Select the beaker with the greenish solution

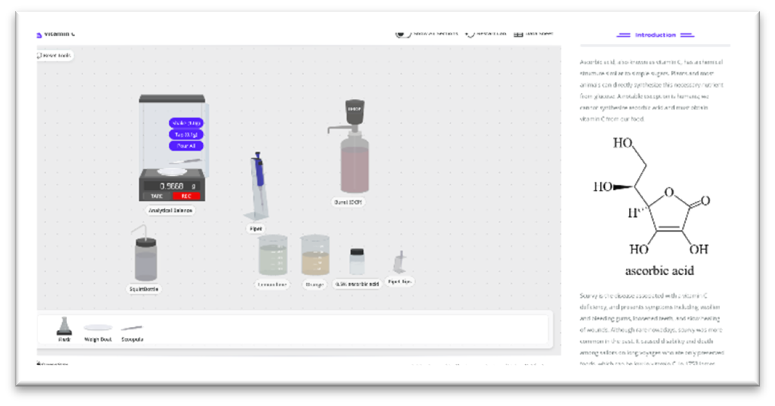coord(273,256)
